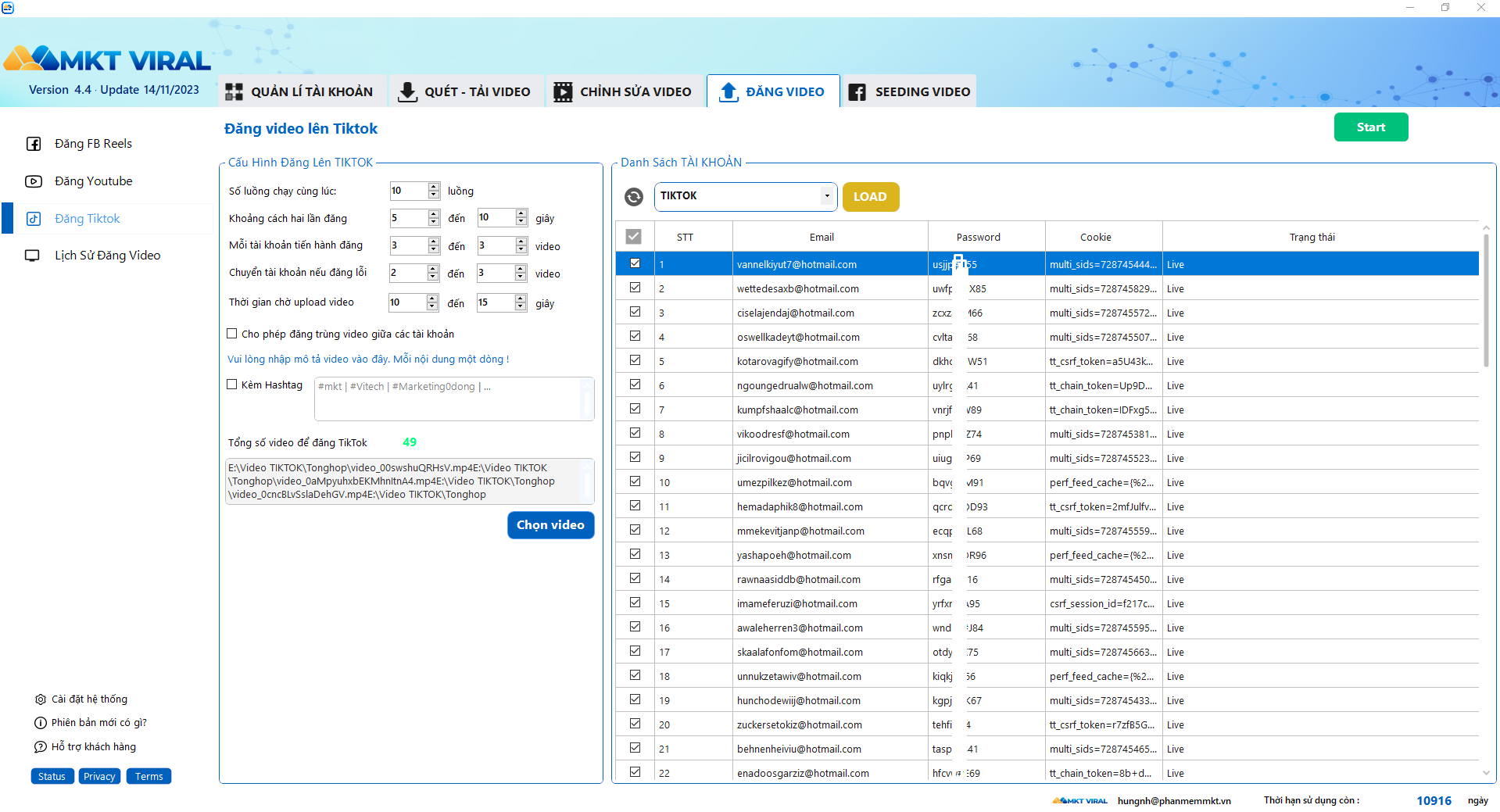Click the app icon in title bar
This screenshot has height=812, width=1500.
tap(8, 7)
